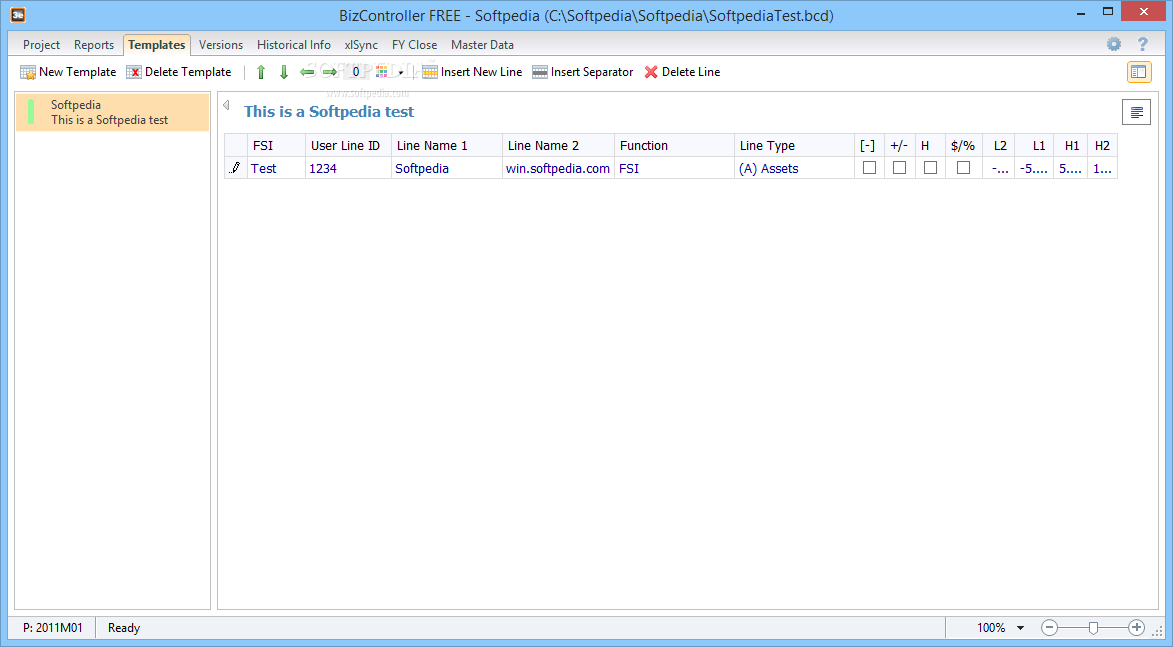Toggle the H checkbox in Test row
Image resolution: width=1173 pixels, height=647 pixels.
point(930,168)
